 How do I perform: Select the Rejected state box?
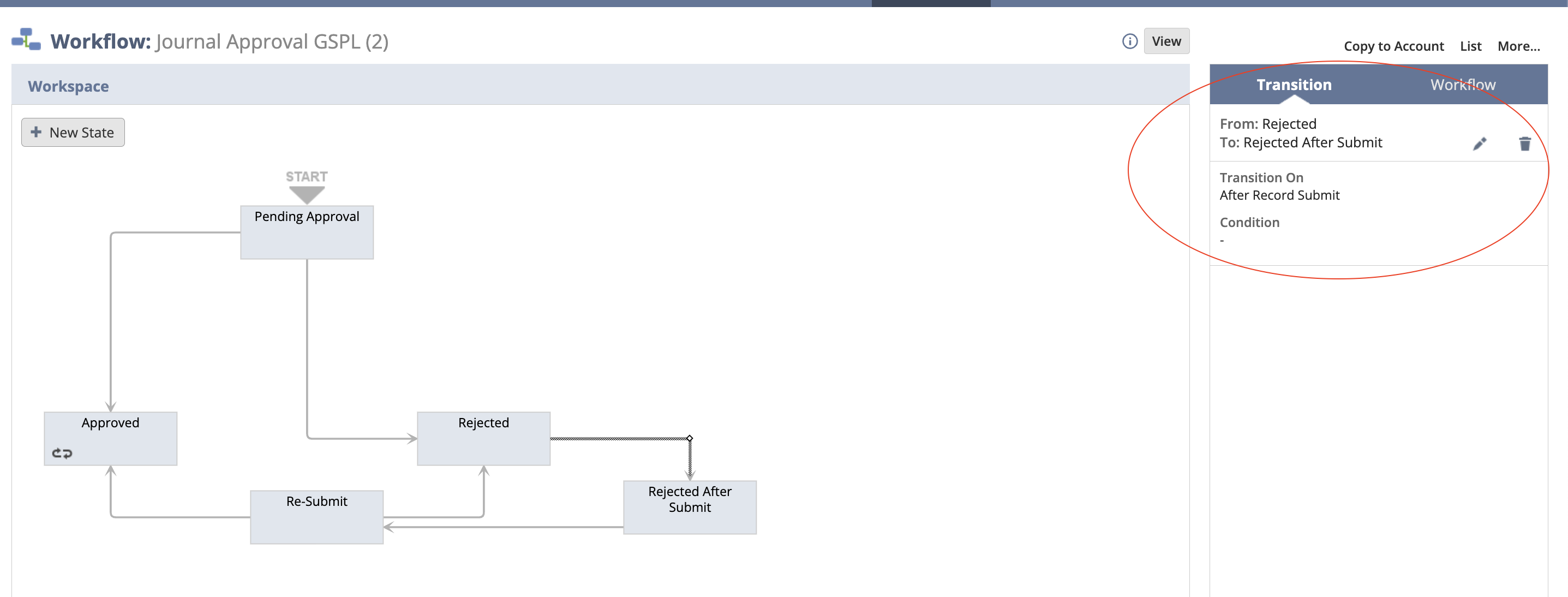point(483,437)
